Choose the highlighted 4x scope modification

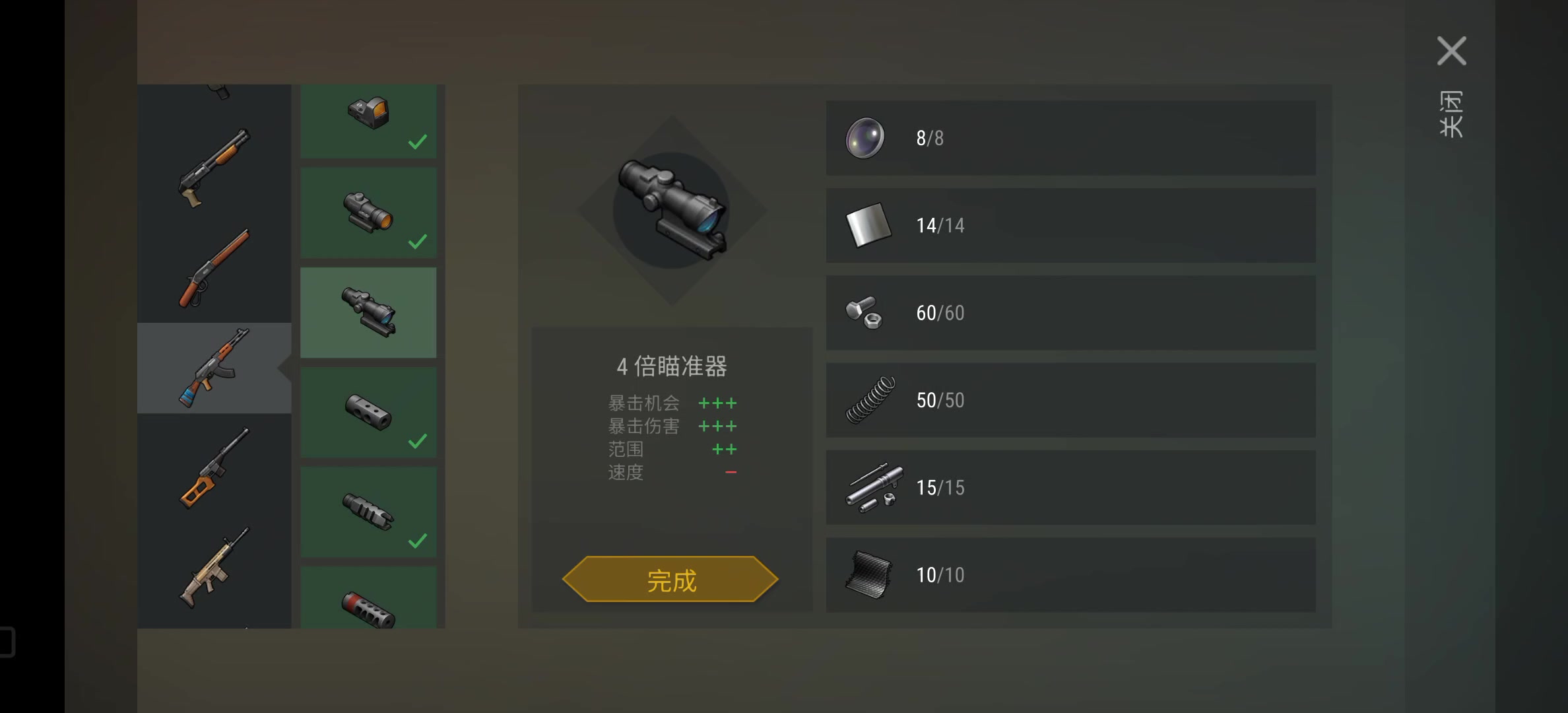pos(368,312)
